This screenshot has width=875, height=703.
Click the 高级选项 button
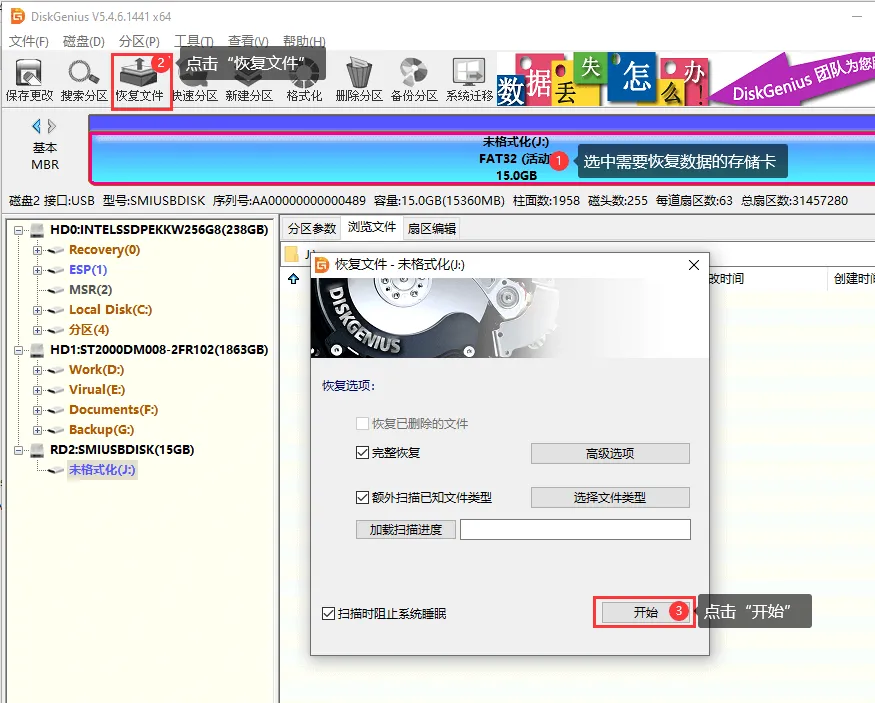(x=610, y=454)
